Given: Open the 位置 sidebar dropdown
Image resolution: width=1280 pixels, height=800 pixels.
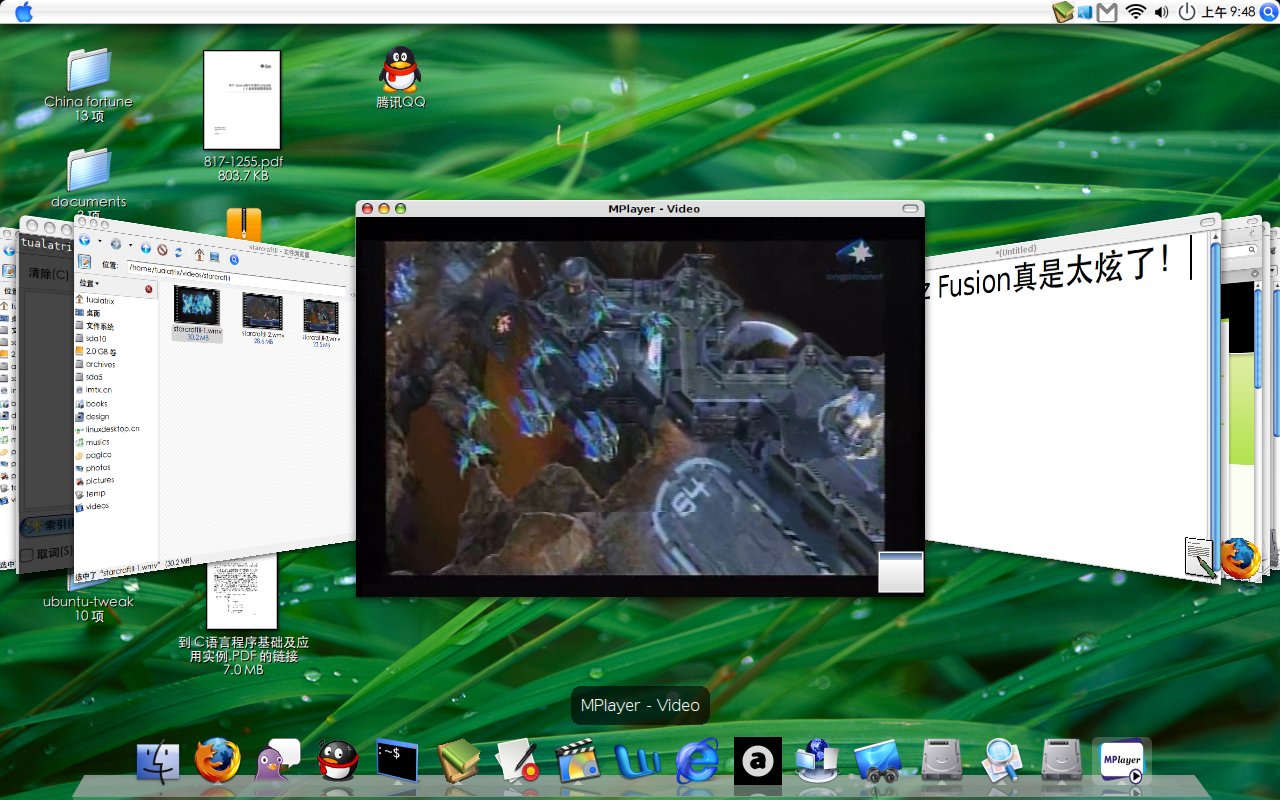Looking at the screenshot, I should tap(89, 284).
